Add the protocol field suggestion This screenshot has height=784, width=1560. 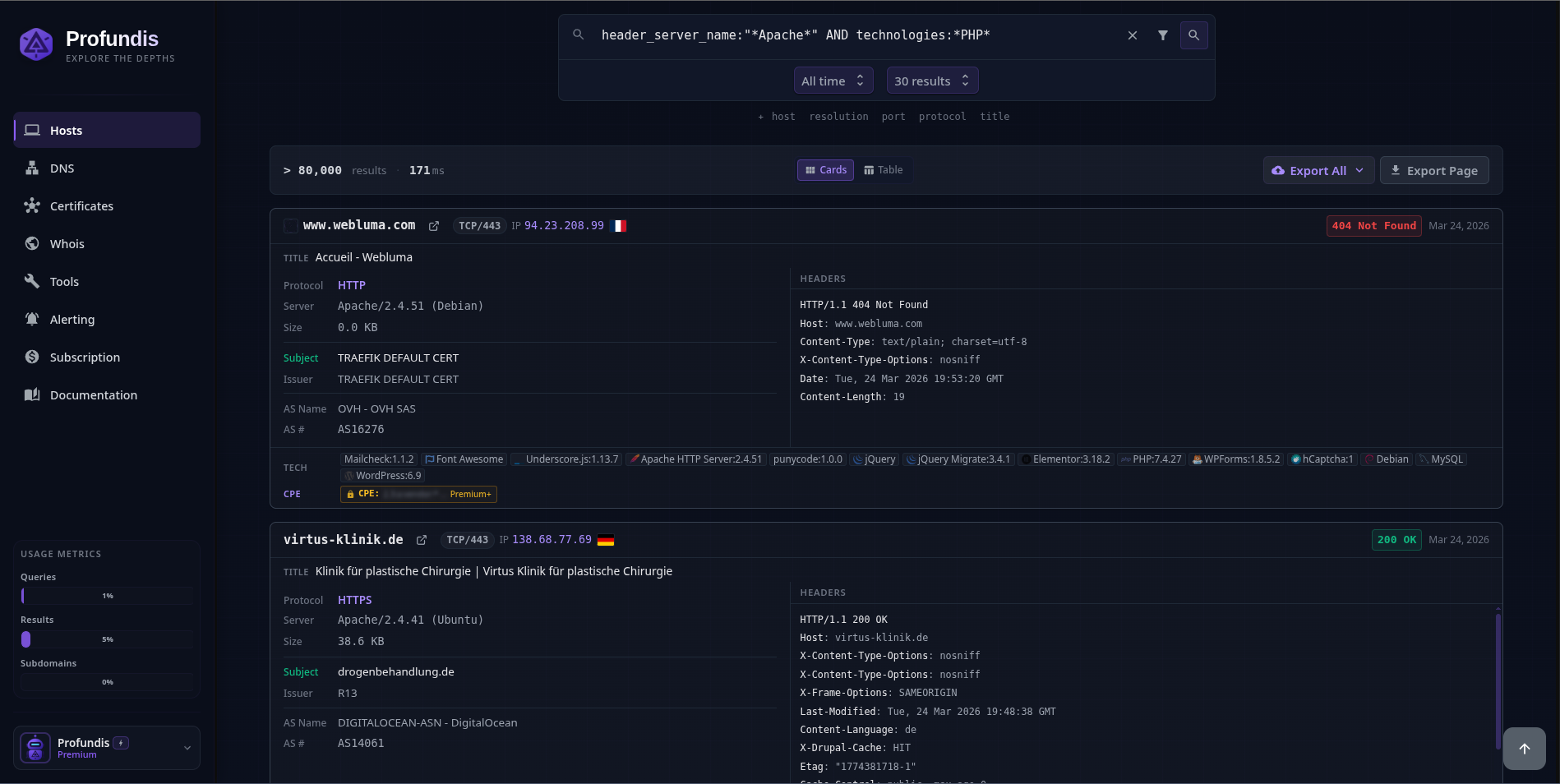[942, 117]
